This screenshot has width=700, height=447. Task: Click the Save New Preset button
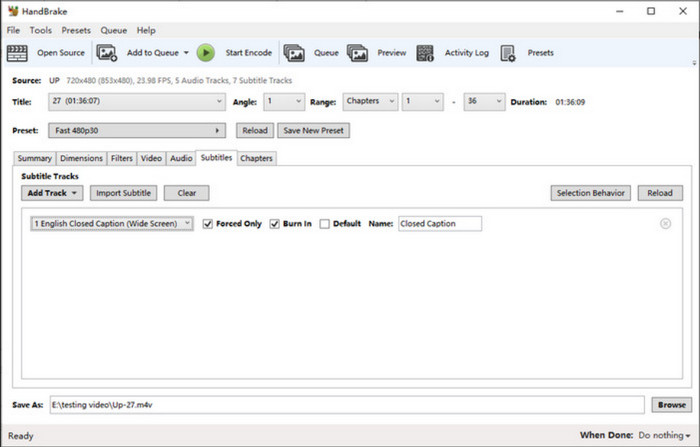point(313,130)
